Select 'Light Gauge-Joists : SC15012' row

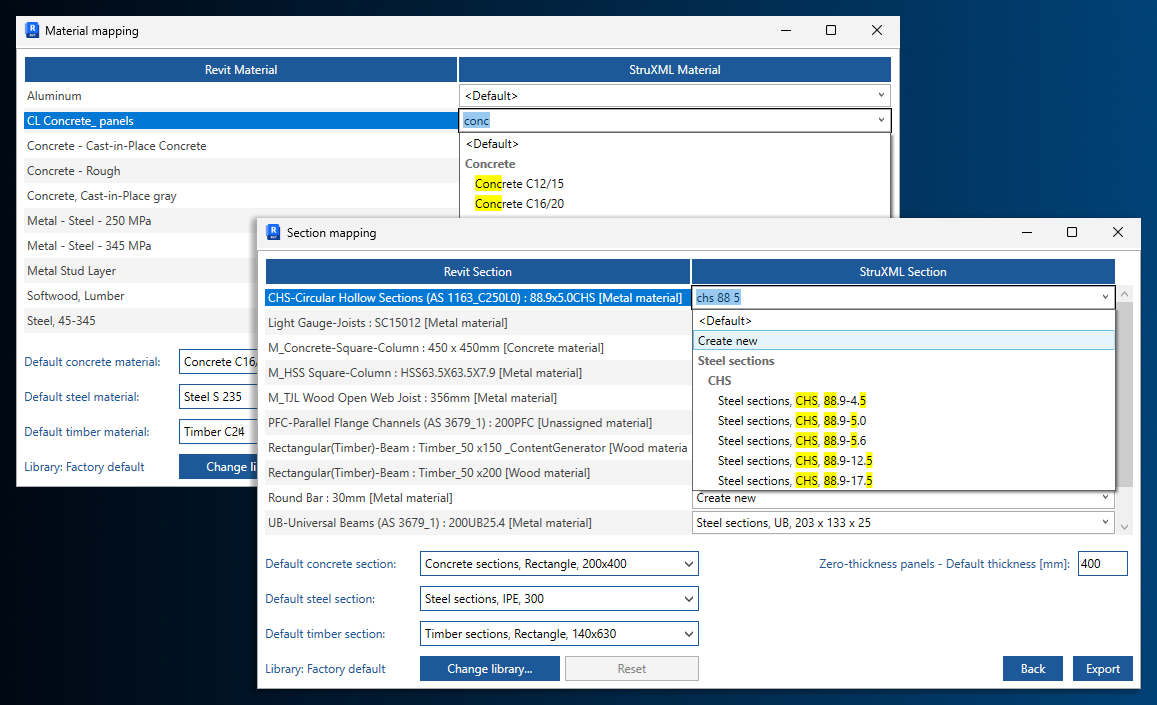tap(477, 323)
